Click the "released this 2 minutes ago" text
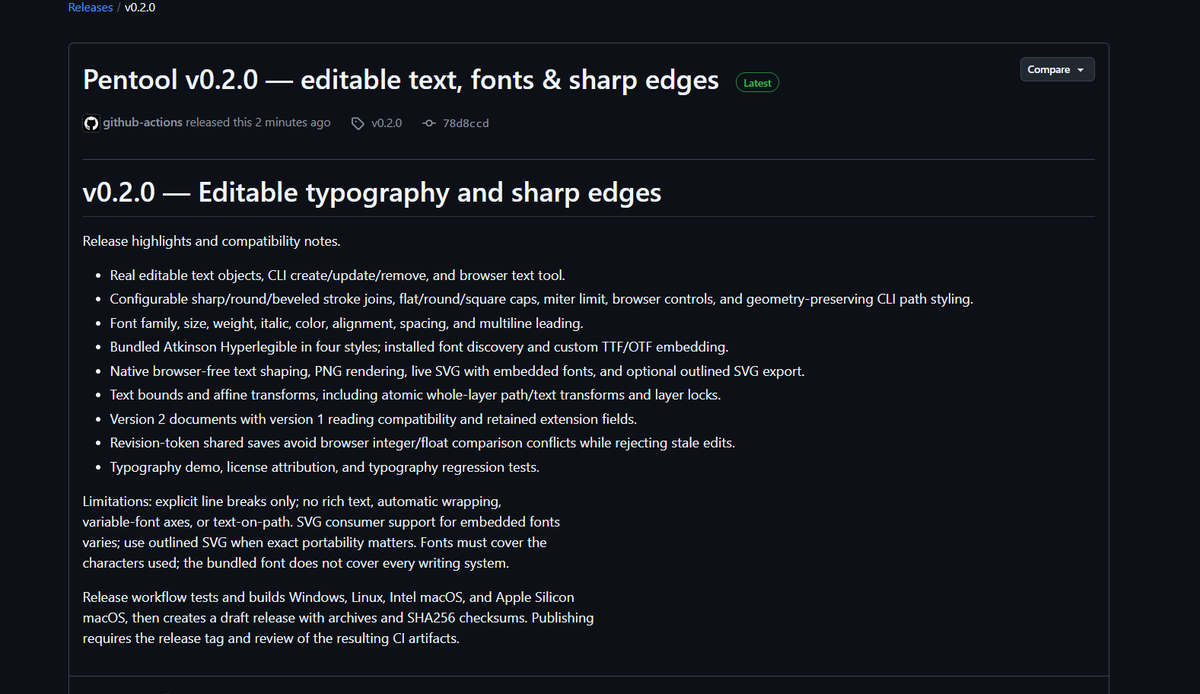 coord(258,123)
